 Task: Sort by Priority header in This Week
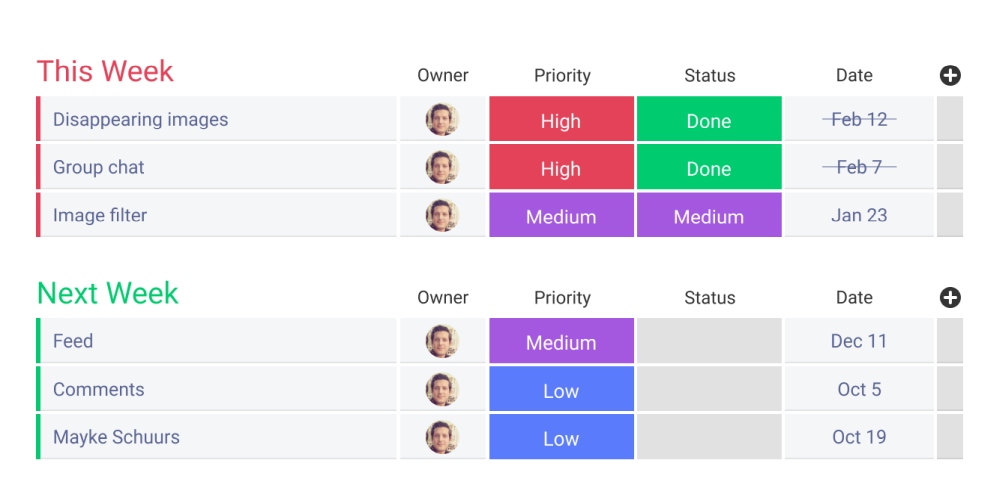tap(562, 75)
